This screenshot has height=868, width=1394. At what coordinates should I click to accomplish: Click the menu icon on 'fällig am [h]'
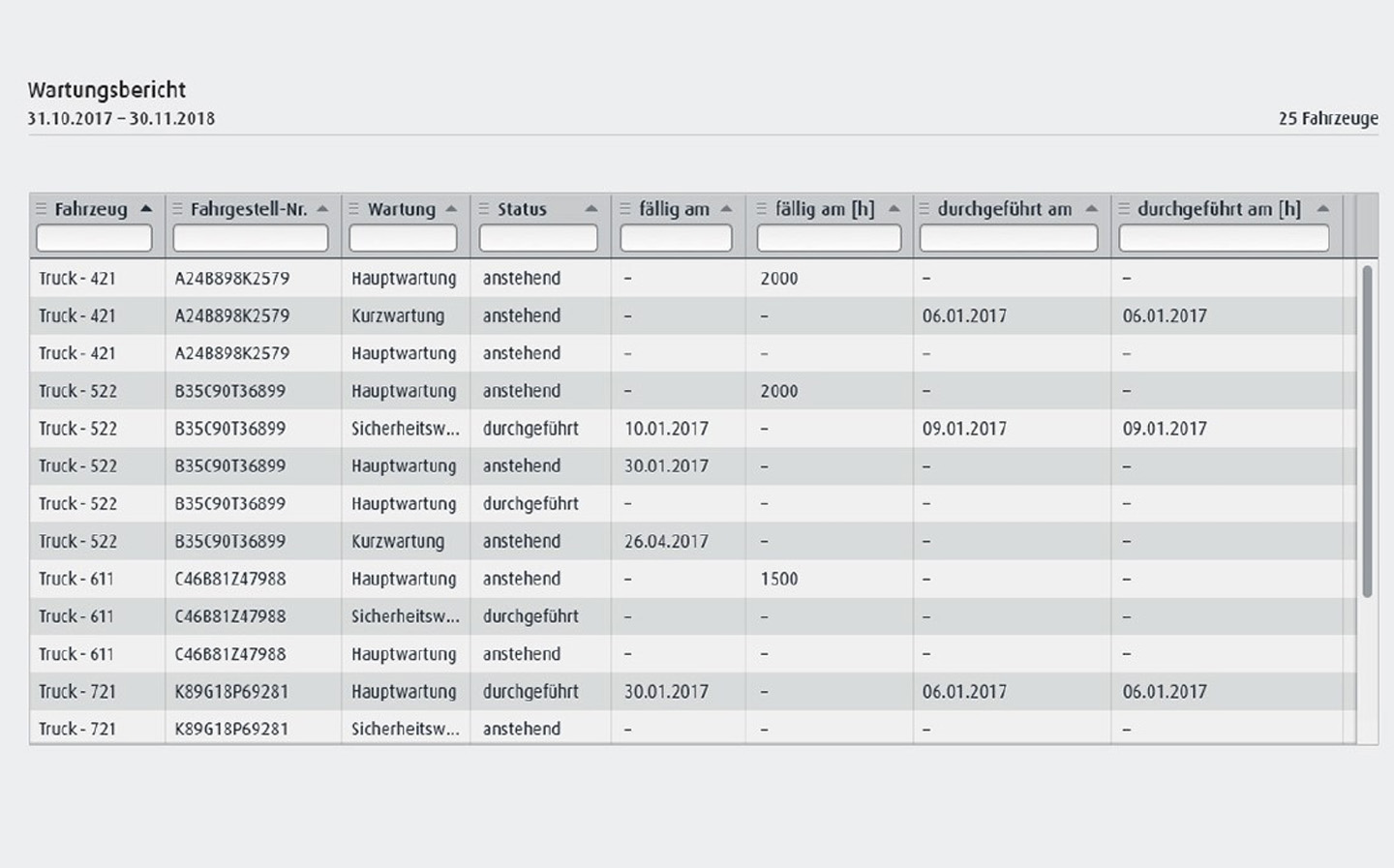(x=764, y=209)
